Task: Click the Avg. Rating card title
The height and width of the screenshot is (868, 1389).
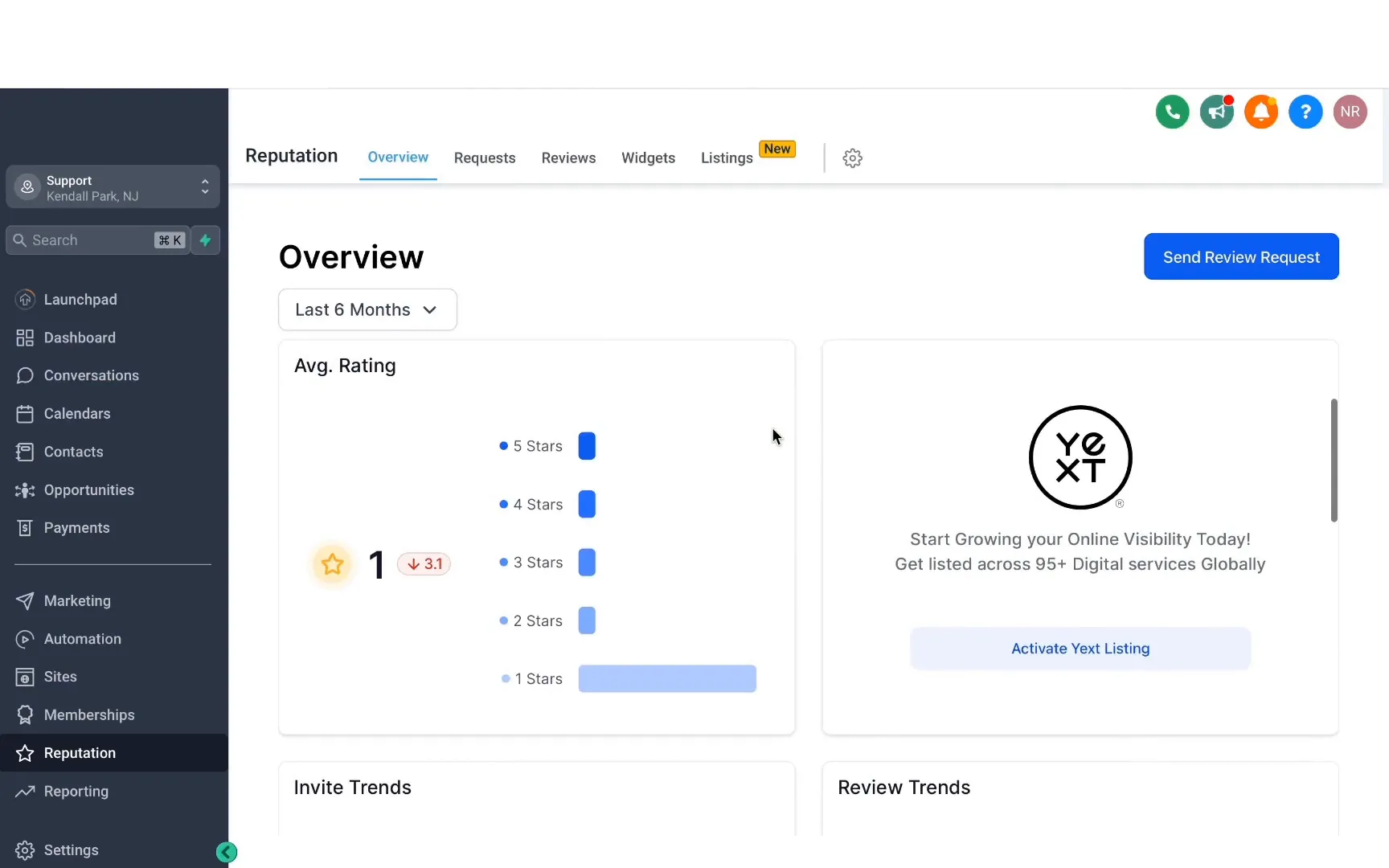Action: pyautogui.click(x=345, y=366)
